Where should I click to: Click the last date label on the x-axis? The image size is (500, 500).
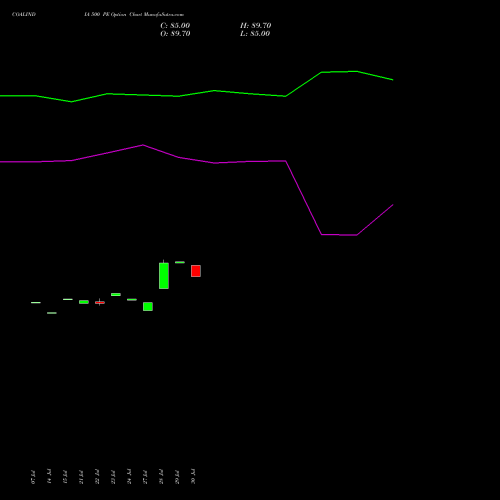pos(193,477)
